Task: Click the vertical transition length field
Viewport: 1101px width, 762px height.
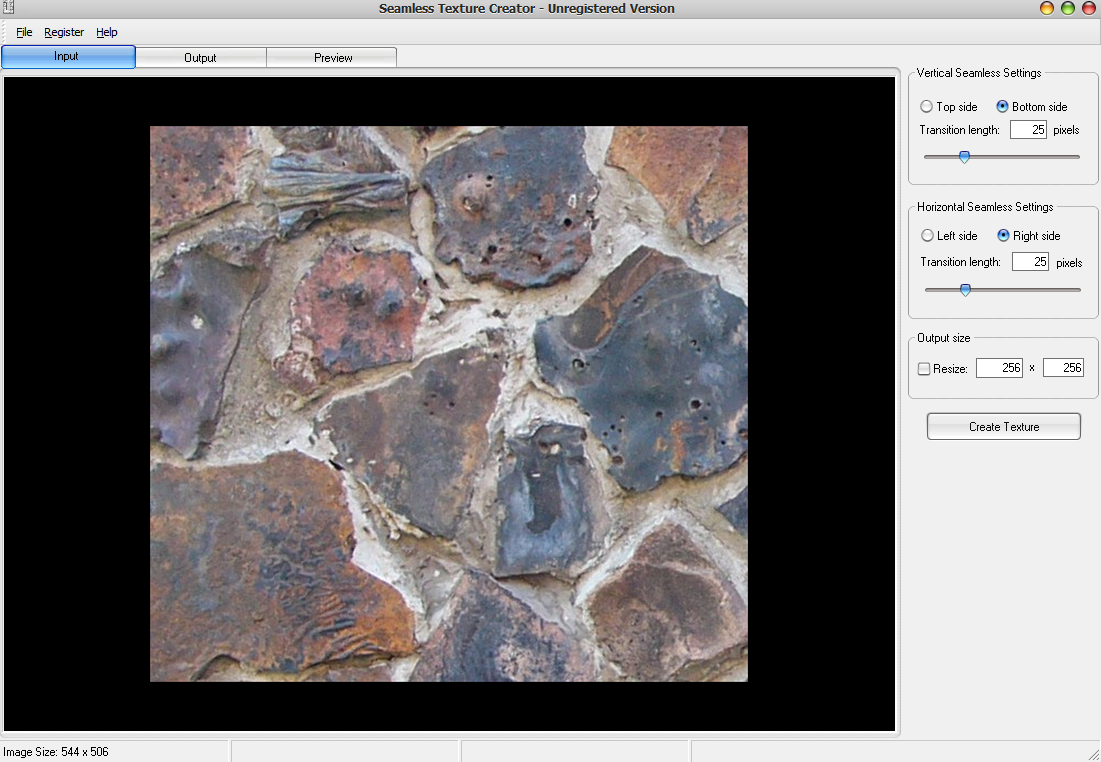Action: click(x=1029, y=129)
